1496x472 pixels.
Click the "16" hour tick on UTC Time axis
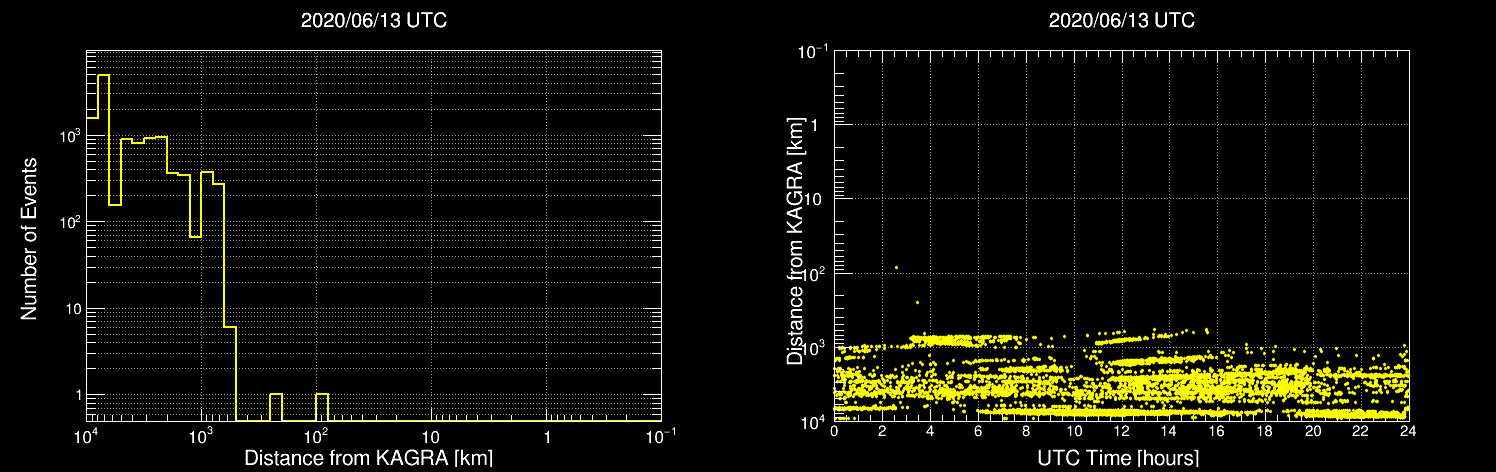coord(1217,430)
